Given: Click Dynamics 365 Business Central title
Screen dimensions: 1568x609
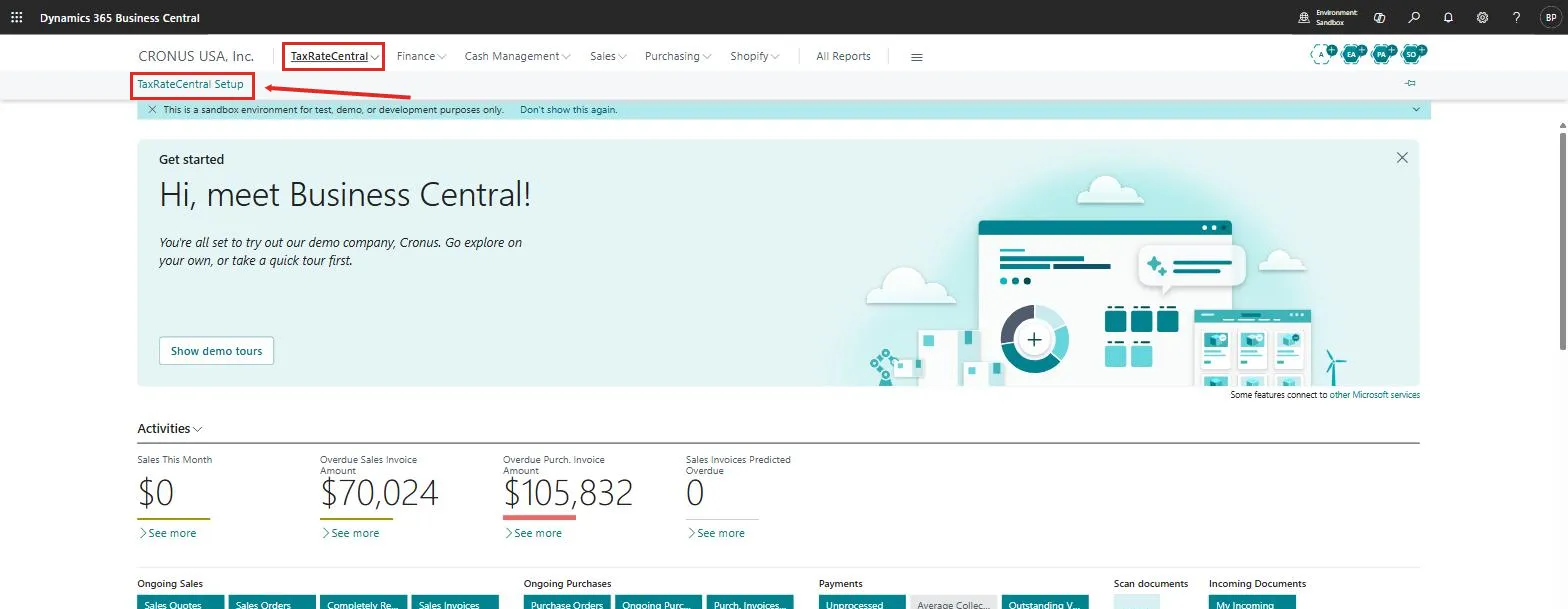Looking at the screenshot, I should tap(120, 18).
